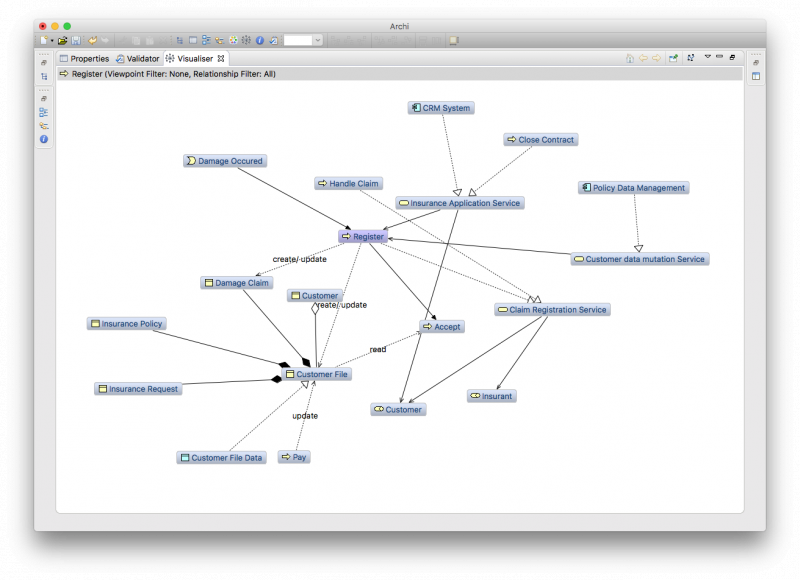
Task: Open the Properties view from the main toolbar
Action: click(193, 40)
